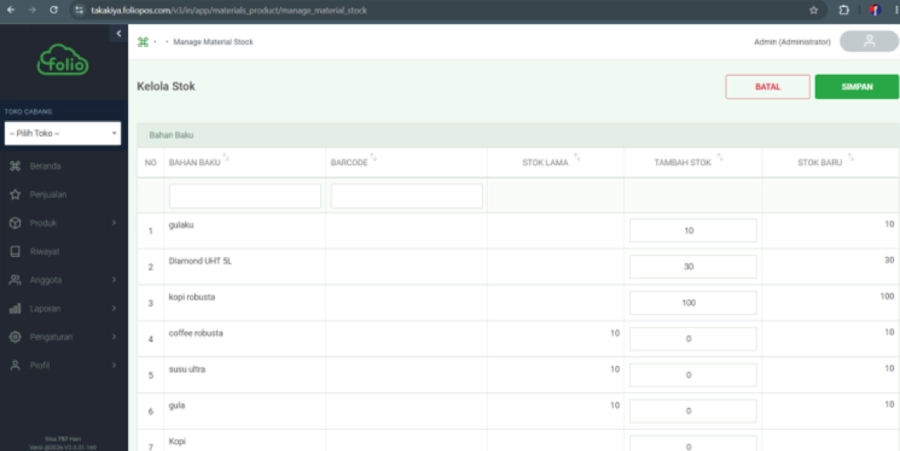Open Riwayat from the sidebar
Screen dimensions: 900x451
point(45,251)
